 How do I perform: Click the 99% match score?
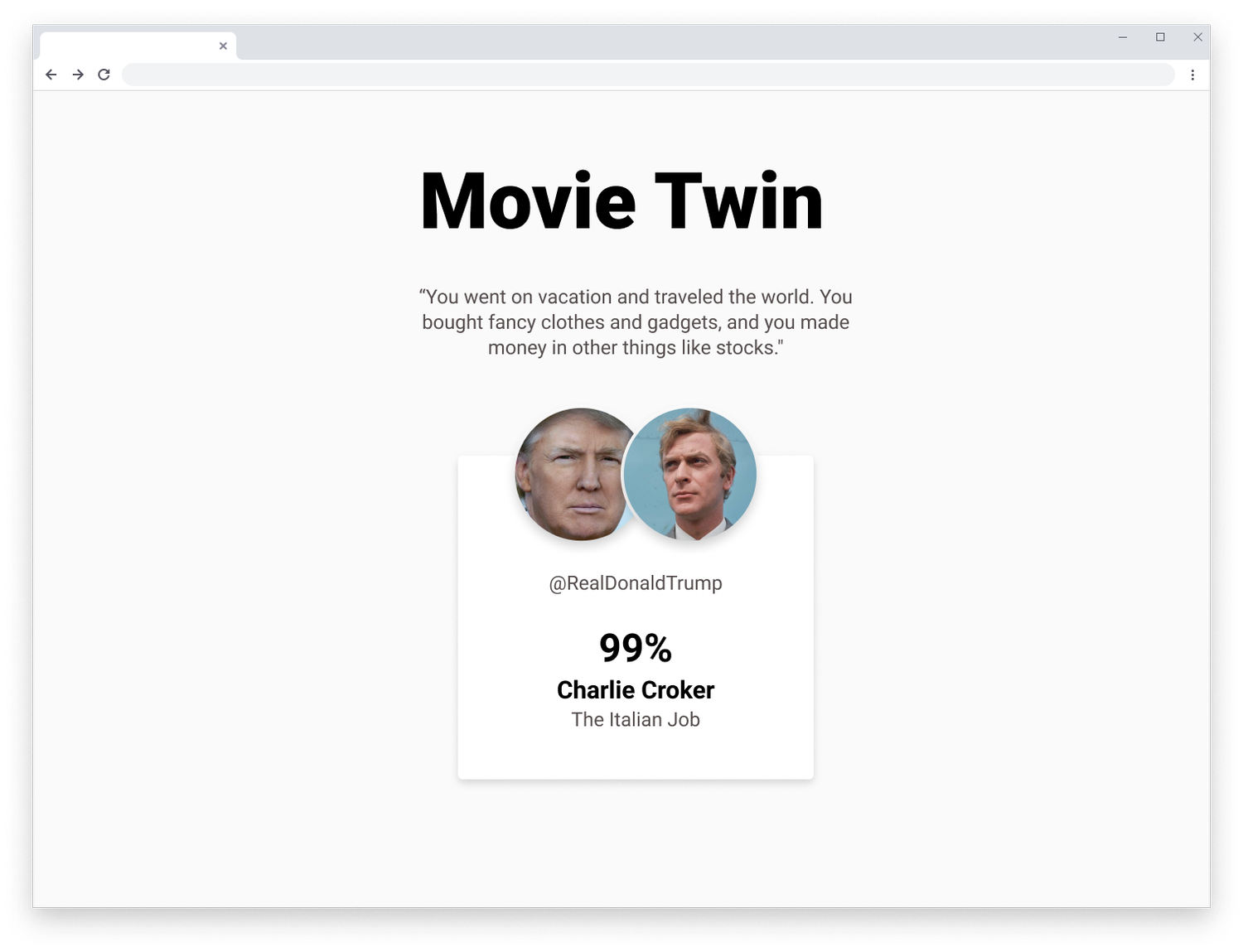pyautogui.click(x=636, y=648)
